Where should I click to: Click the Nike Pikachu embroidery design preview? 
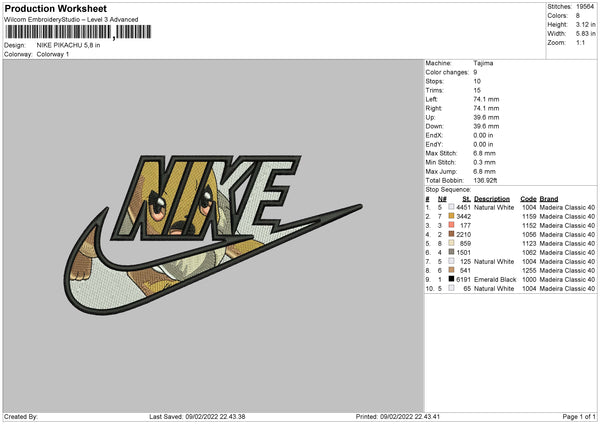[x=213, y=234]
